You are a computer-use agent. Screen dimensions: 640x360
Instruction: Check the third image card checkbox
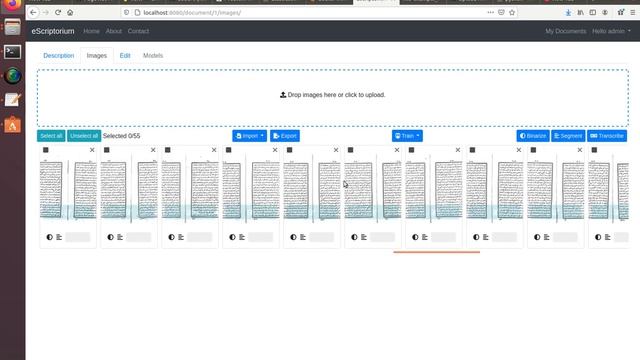(x=167, y=150)
